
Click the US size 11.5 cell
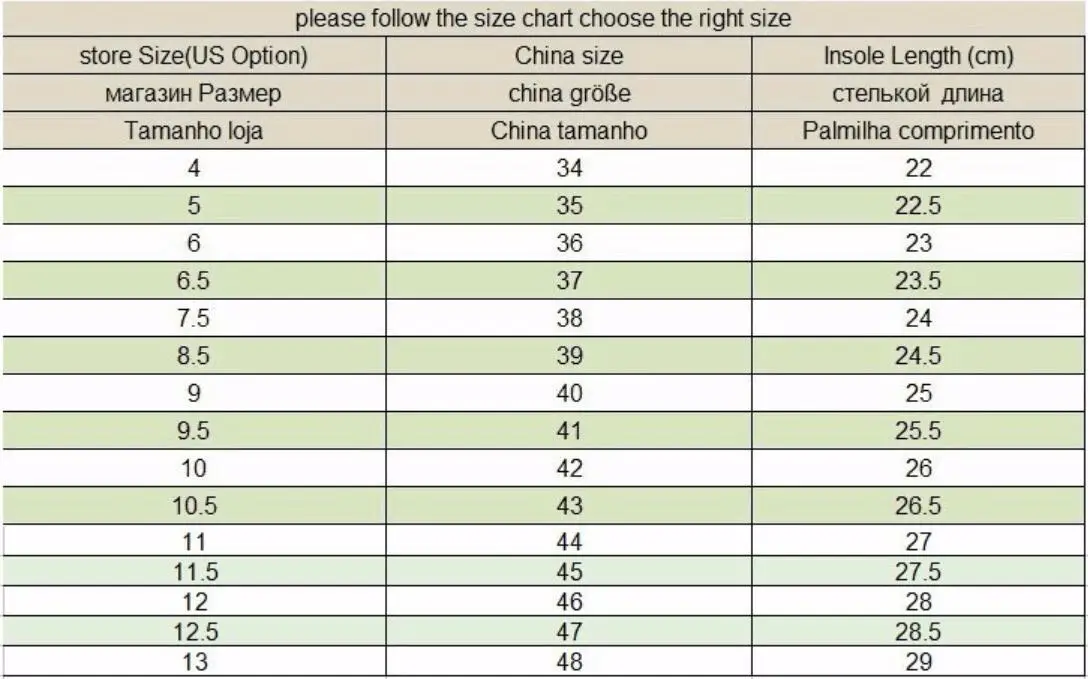[194, 571]
